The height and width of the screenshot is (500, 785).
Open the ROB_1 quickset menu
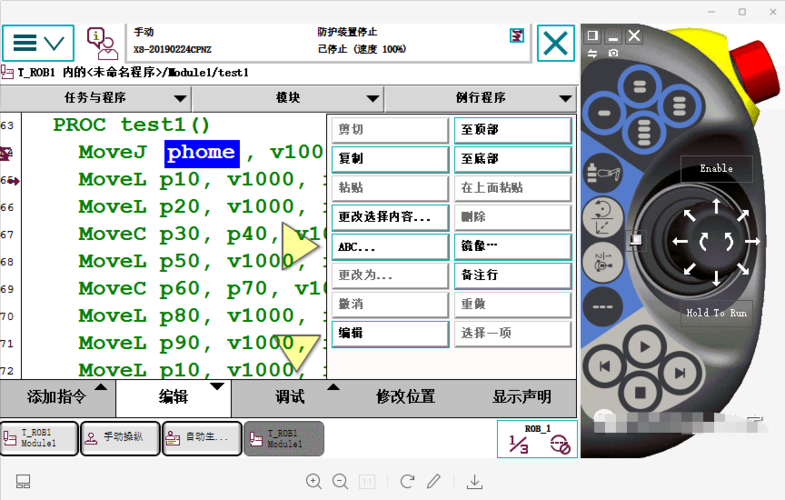[537, 439]
